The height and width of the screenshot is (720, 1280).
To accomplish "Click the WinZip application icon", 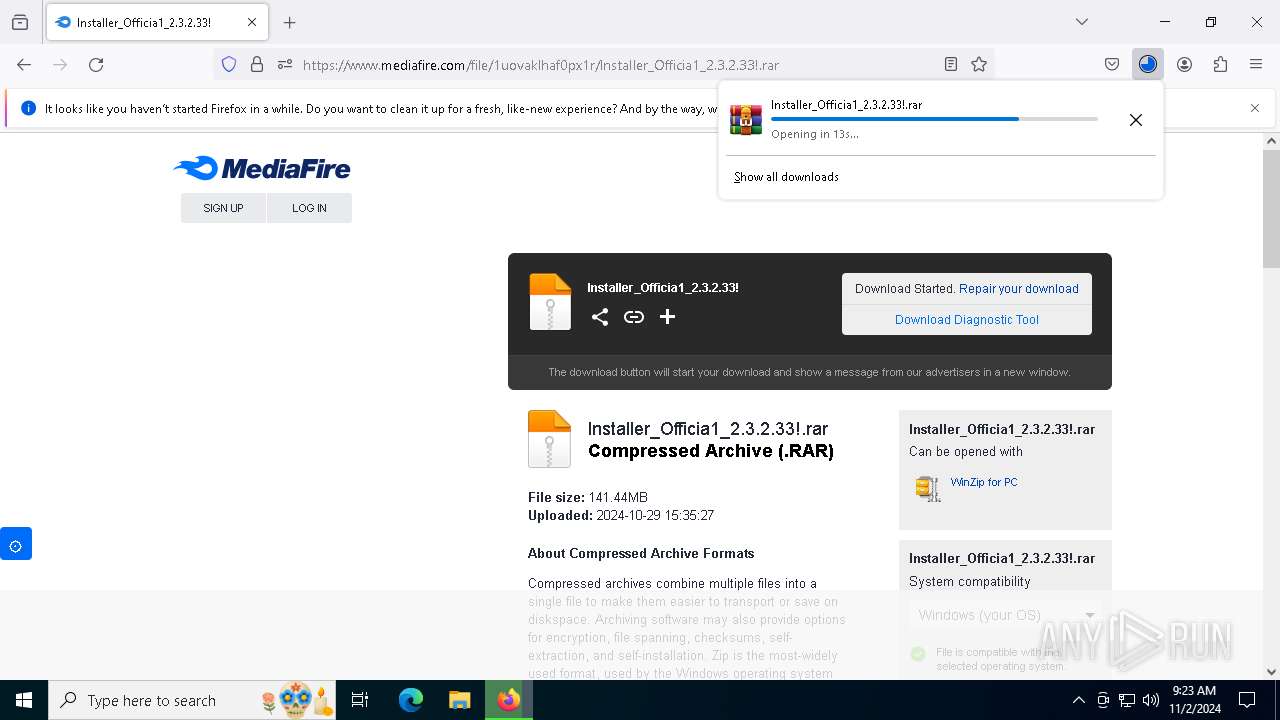I will tap(928, 488).
